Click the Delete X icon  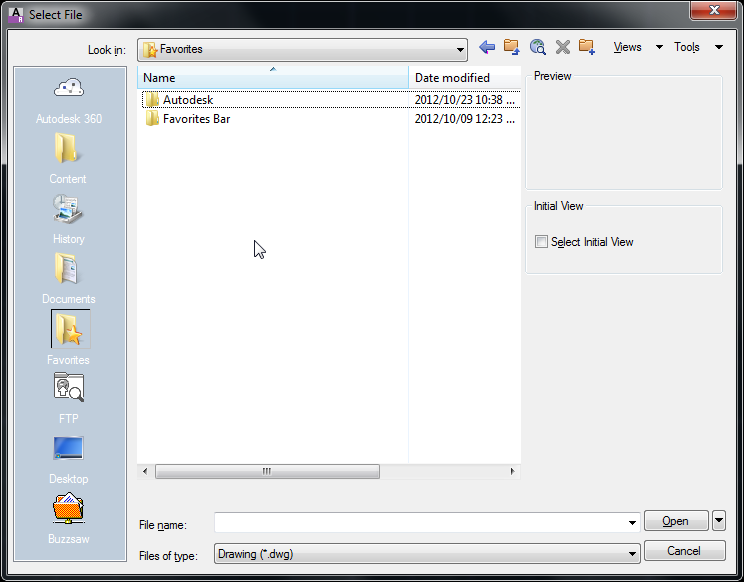[x=563, y=47]
